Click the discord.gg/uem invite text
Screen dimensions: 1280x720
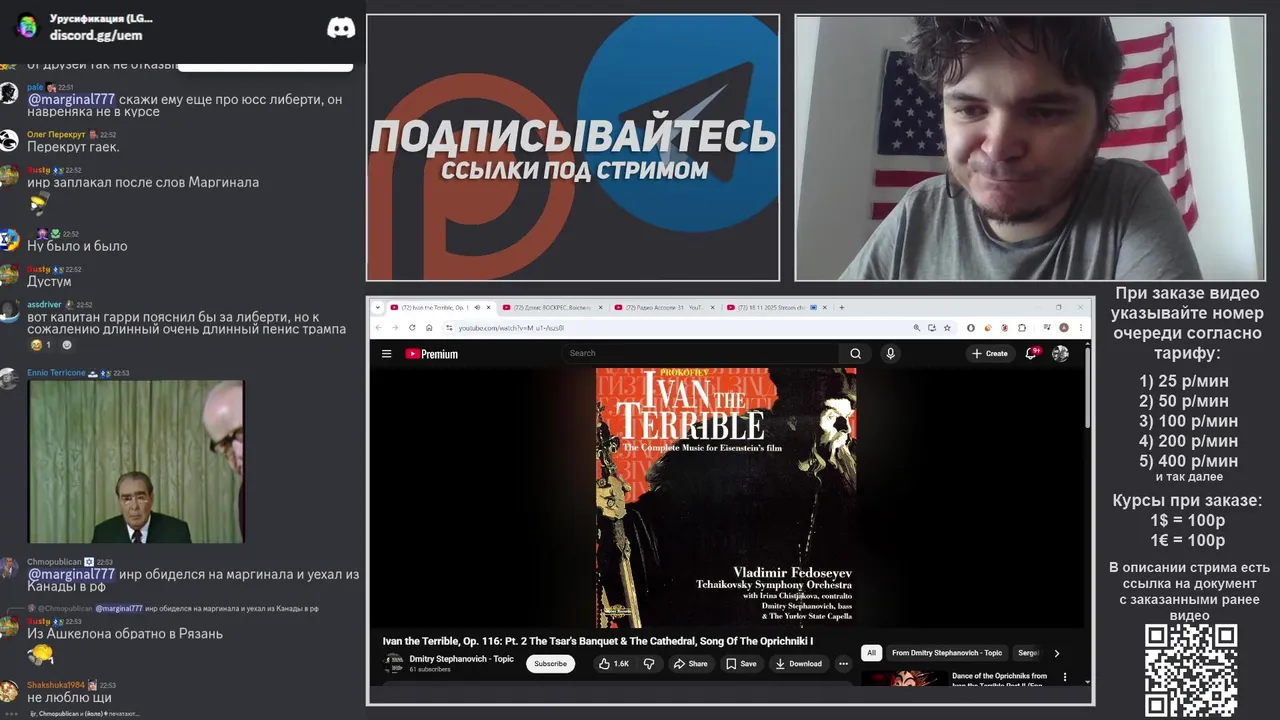[x=96, y=35]
